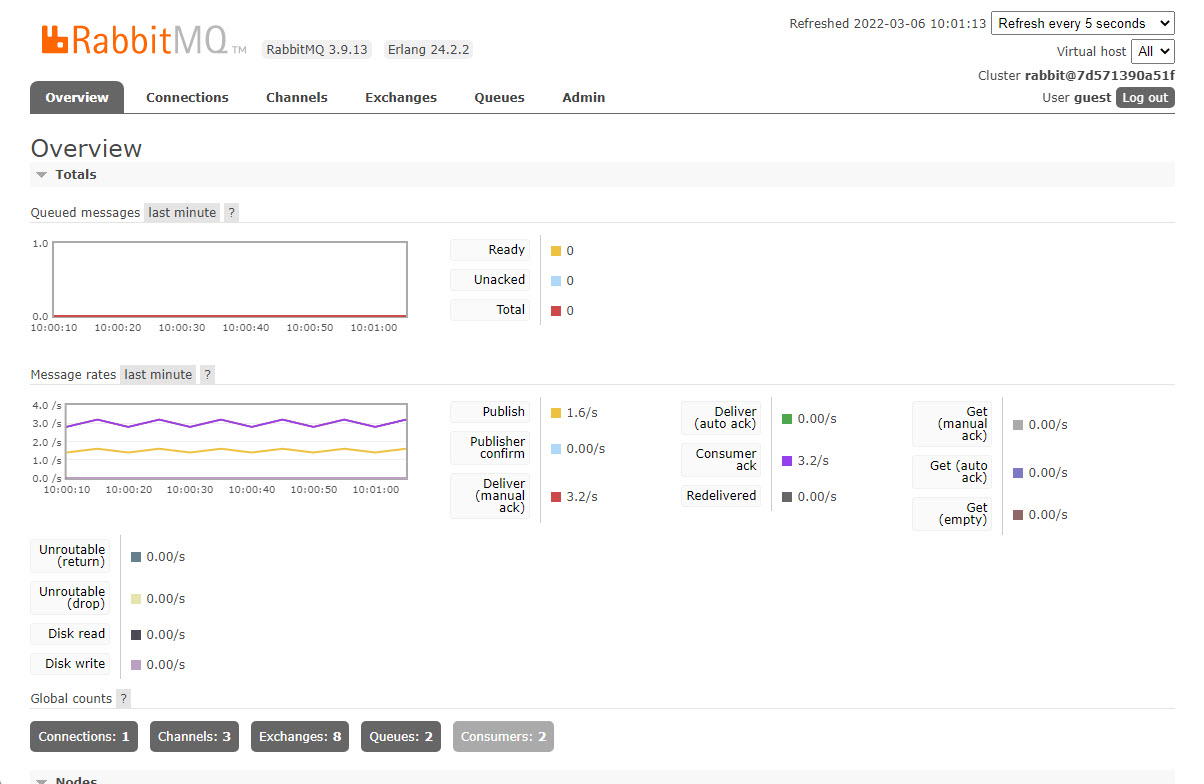
Task: Open the refresh interval dropdown
Action: tap(1082, 22)
